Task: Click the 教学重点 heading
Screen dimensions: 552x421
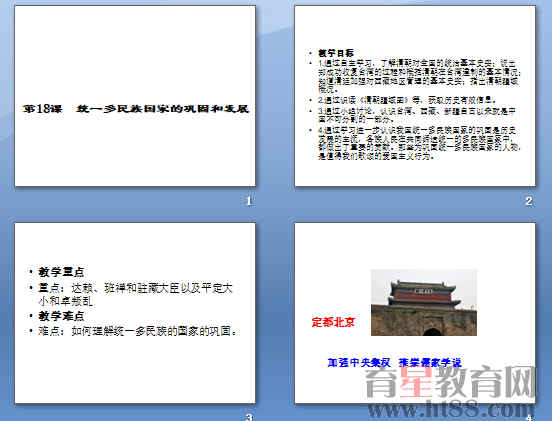Action: point(61,272)
